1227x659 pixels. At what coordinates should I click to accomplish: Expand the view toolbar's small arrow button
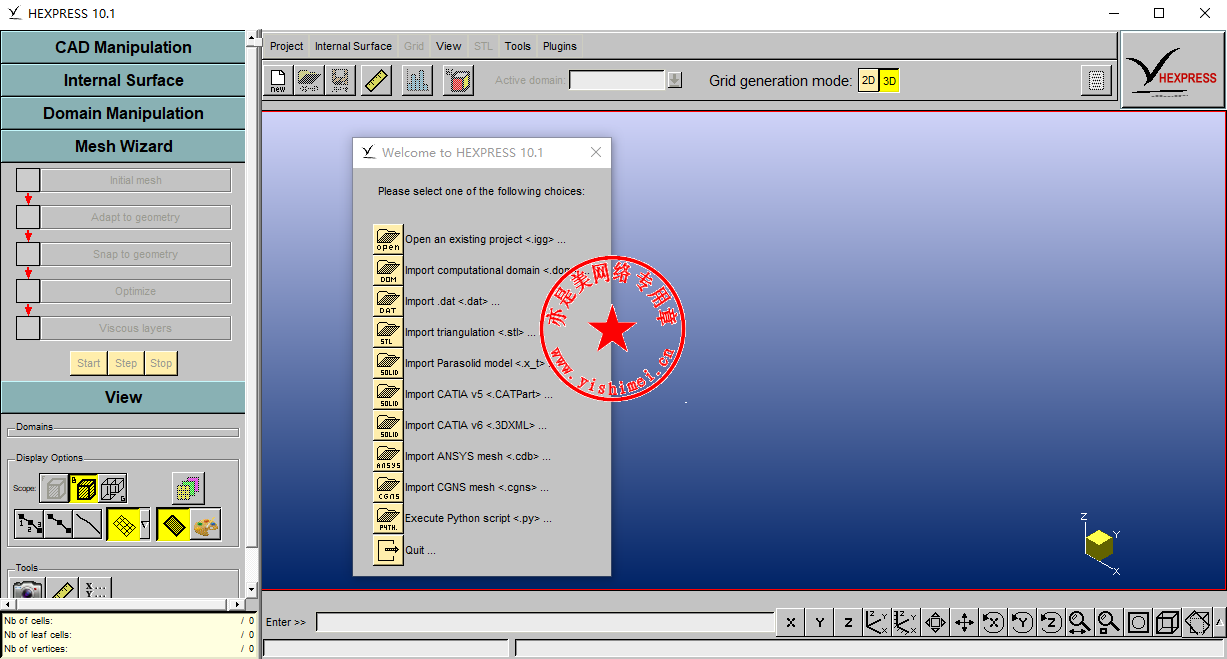[x=1217, y=622]
